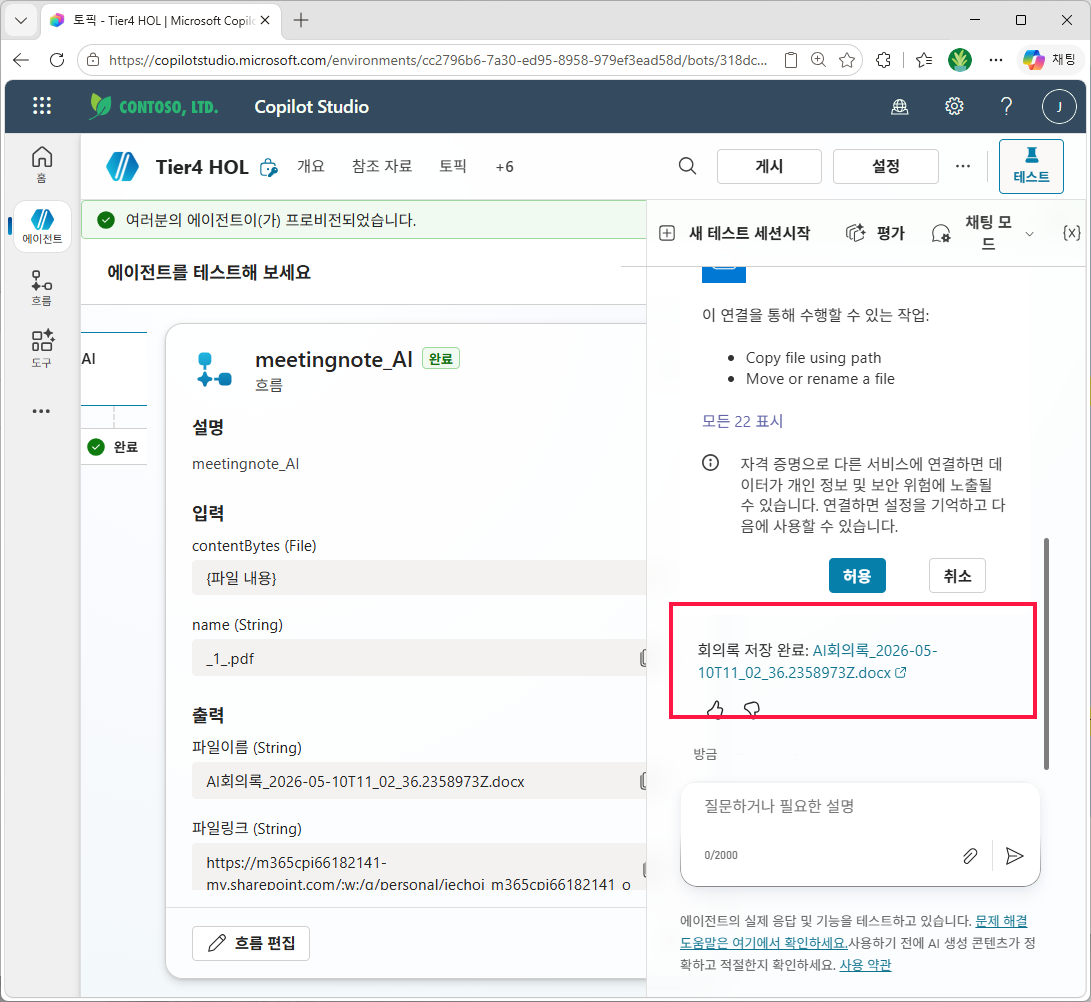Viewport: 1091px width, 1002px height.
Task: Open the browser Copilot 채팅 button
Action: [x=1049, y=60]
